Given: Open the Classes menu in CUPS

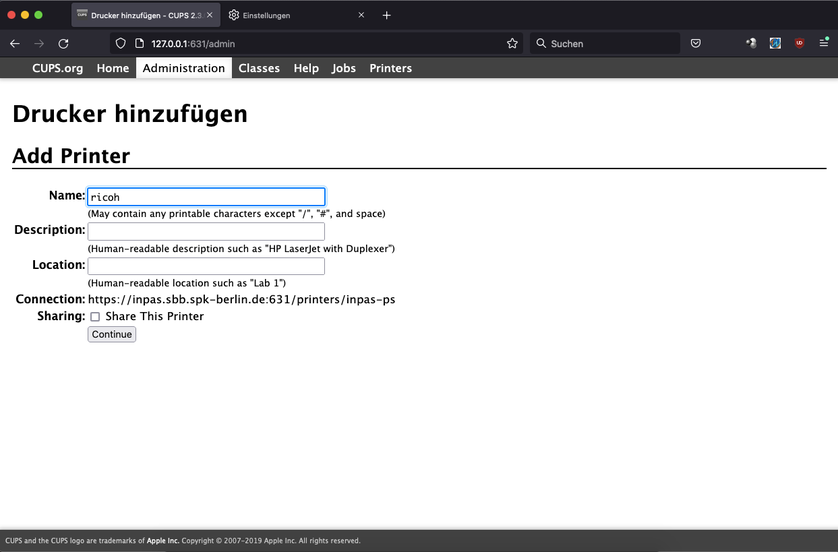Looking at the screenshot, I should coord(259,68).
